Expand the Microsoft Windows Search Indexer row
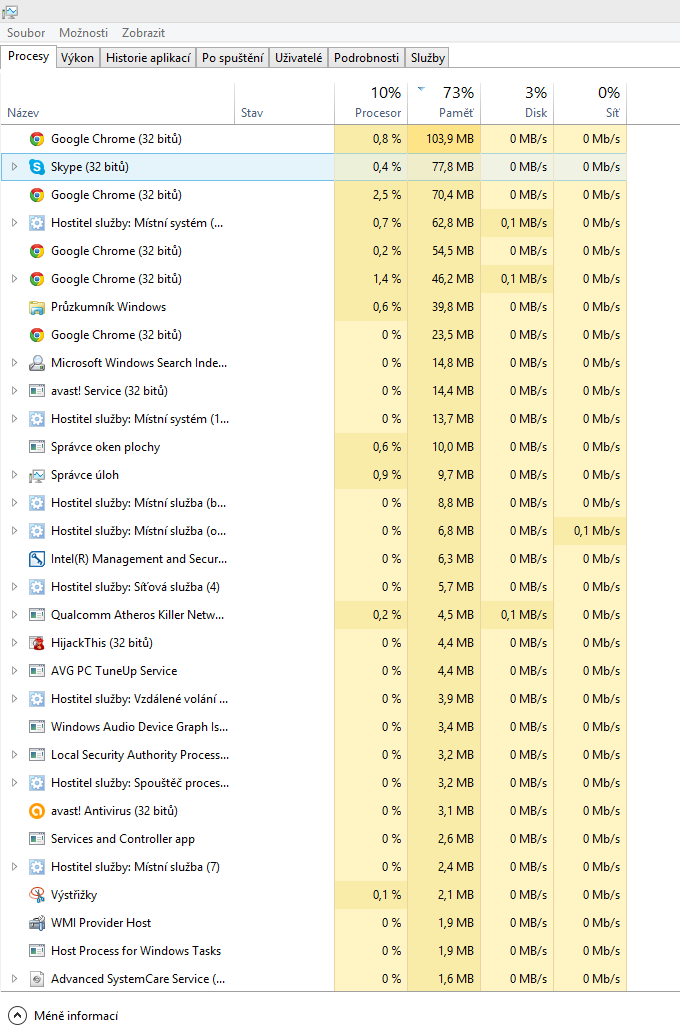 (x=14, y=363)
